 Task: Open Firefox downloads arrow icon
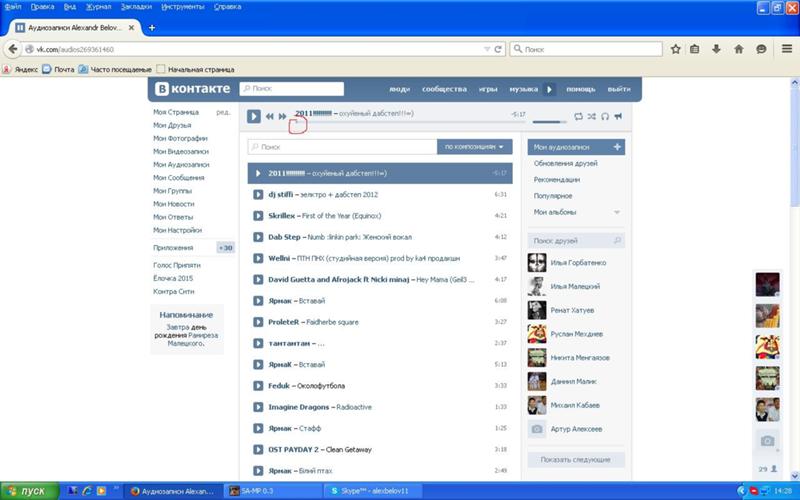pyautogui.click(x=716, y=48)
